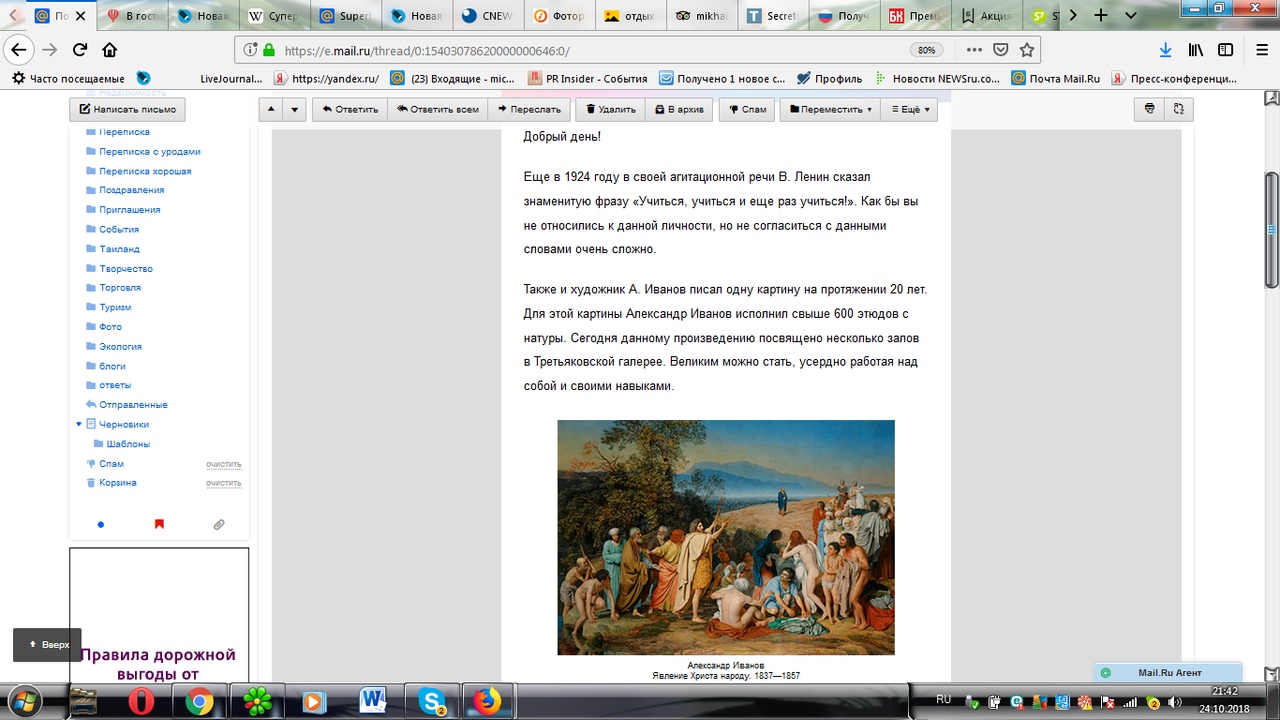Open the list all tabs dropdown arrow
Viewport: 1280px width, 720px height.
(1131, 16)
